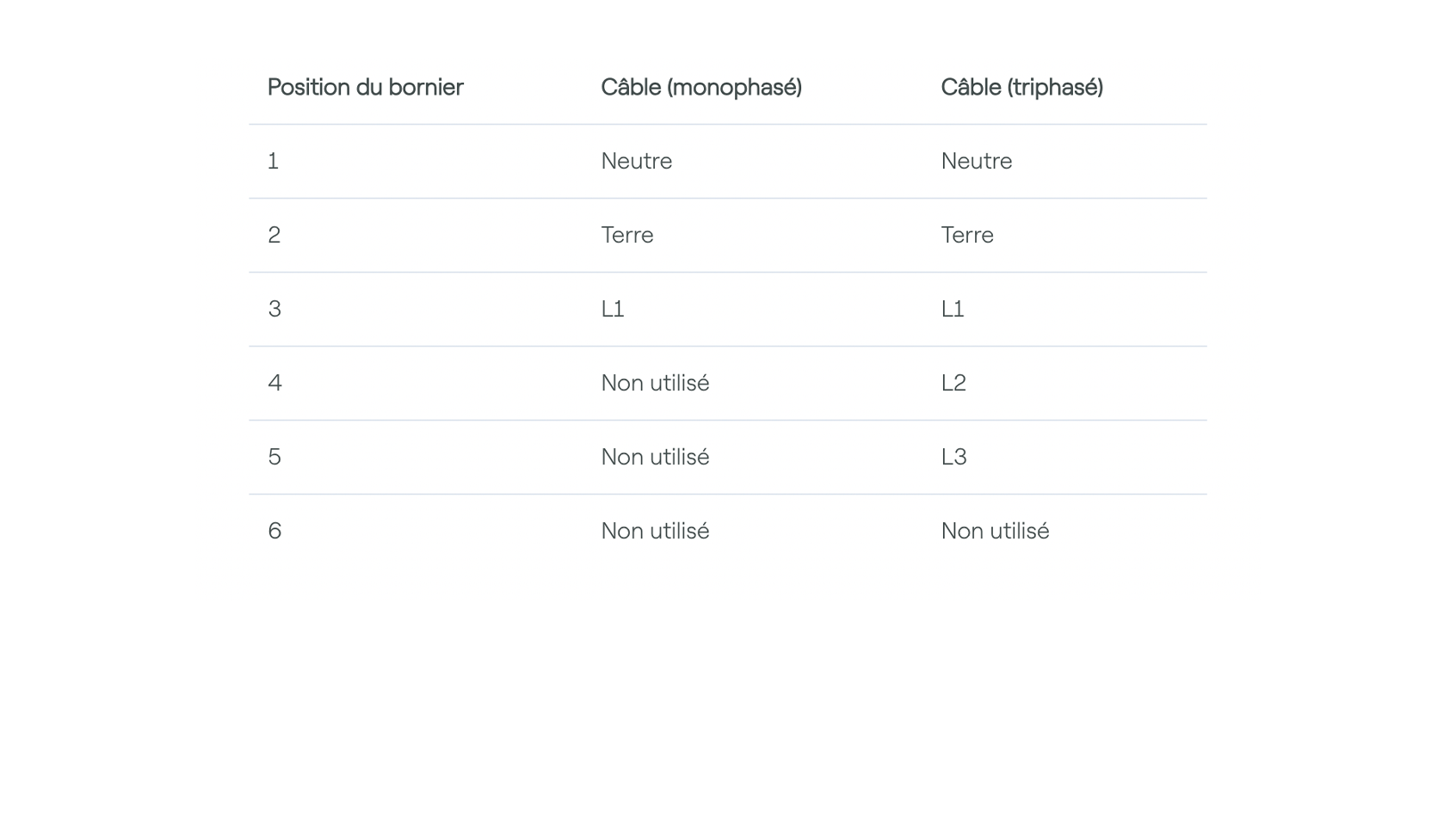
Task: Select bornier position 4 cell
Action: click(x=275, y=383)
